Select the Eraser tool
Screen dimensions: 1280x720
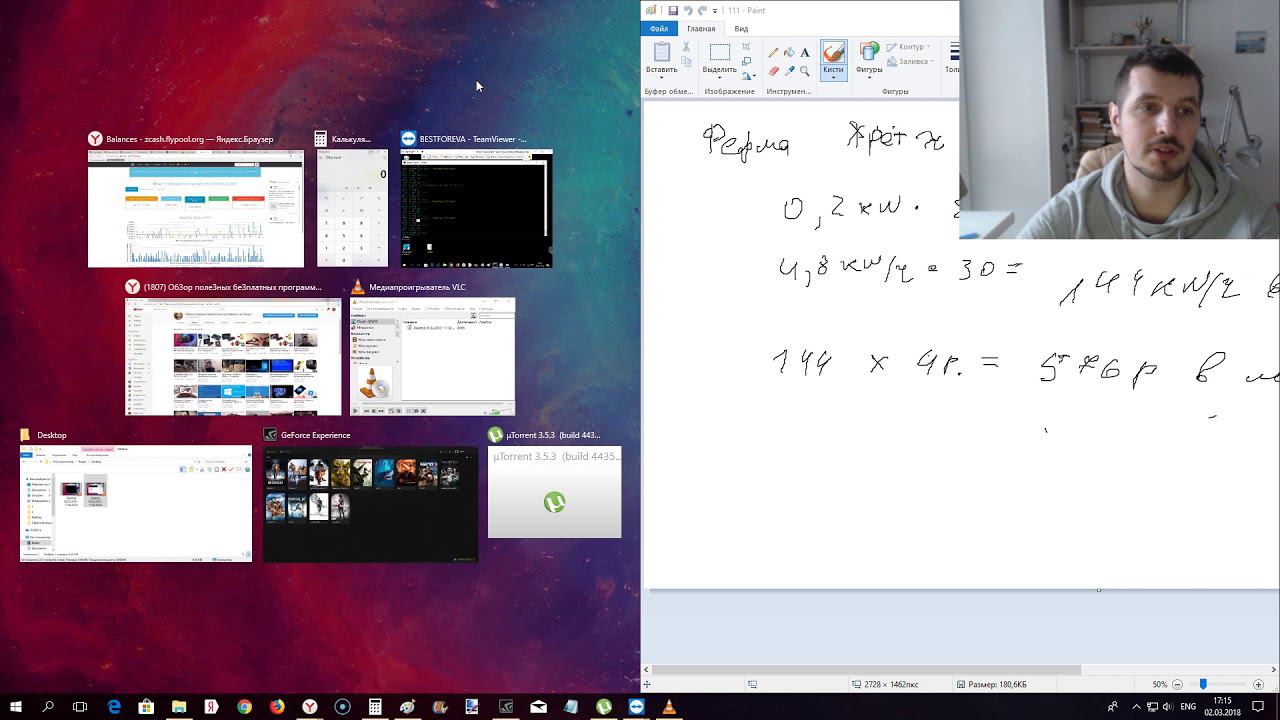pyautogui.click(x=773, y=72)
